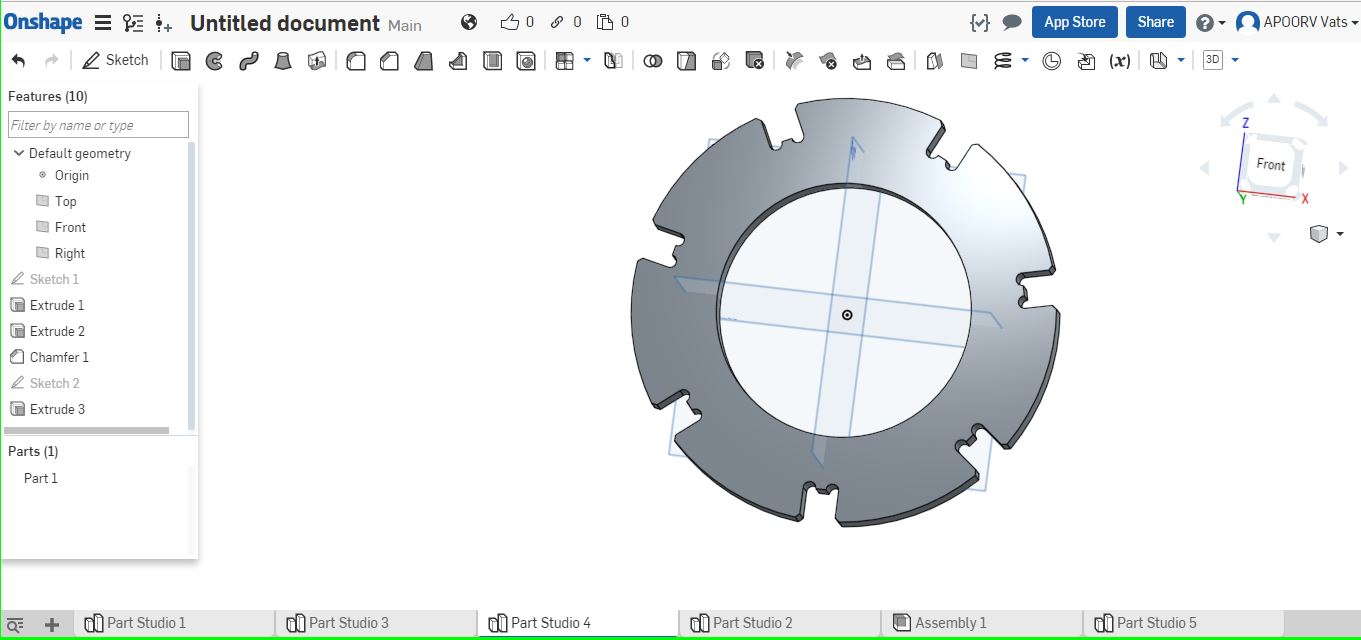Open the comments speech bubble icon
The image size is (1361, 640).
coord(1012,22)
